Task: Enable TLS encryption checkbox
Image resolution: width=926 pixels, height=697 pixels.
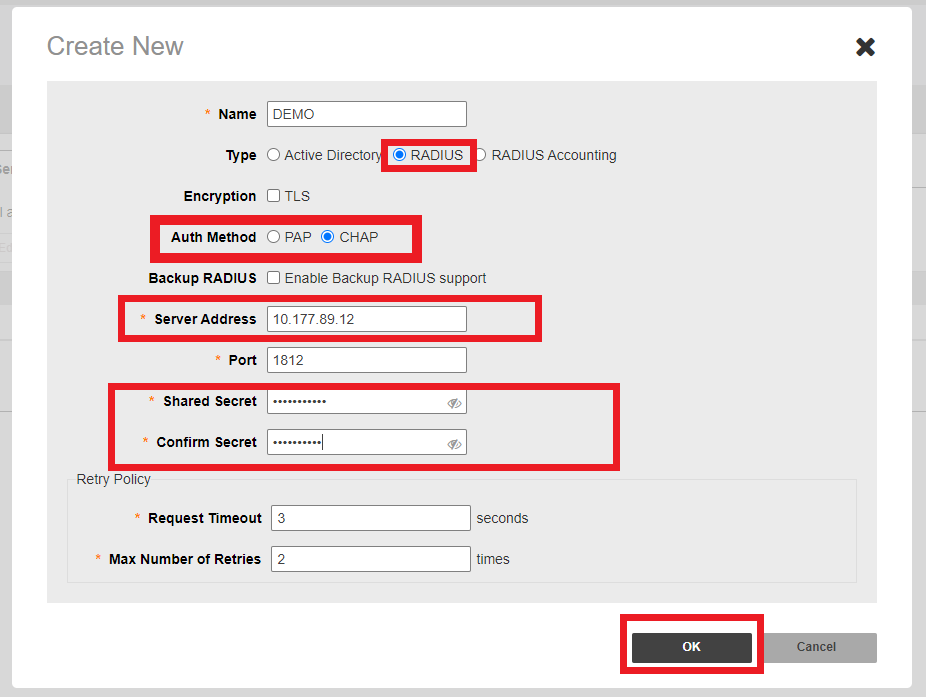Action: (274, 196)
